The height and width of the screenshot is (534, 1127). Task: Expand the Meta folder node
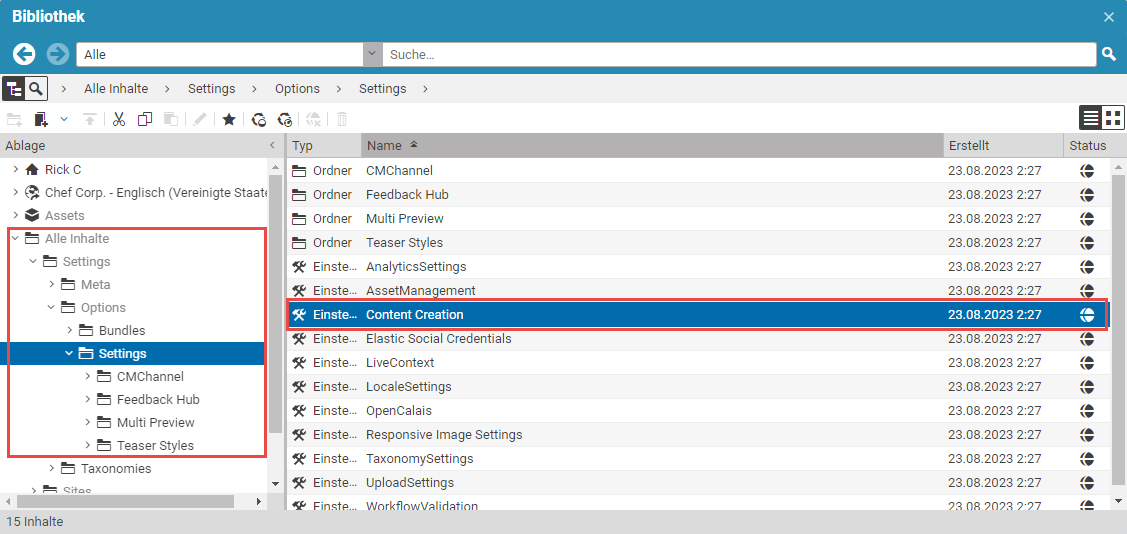point(51,285)
